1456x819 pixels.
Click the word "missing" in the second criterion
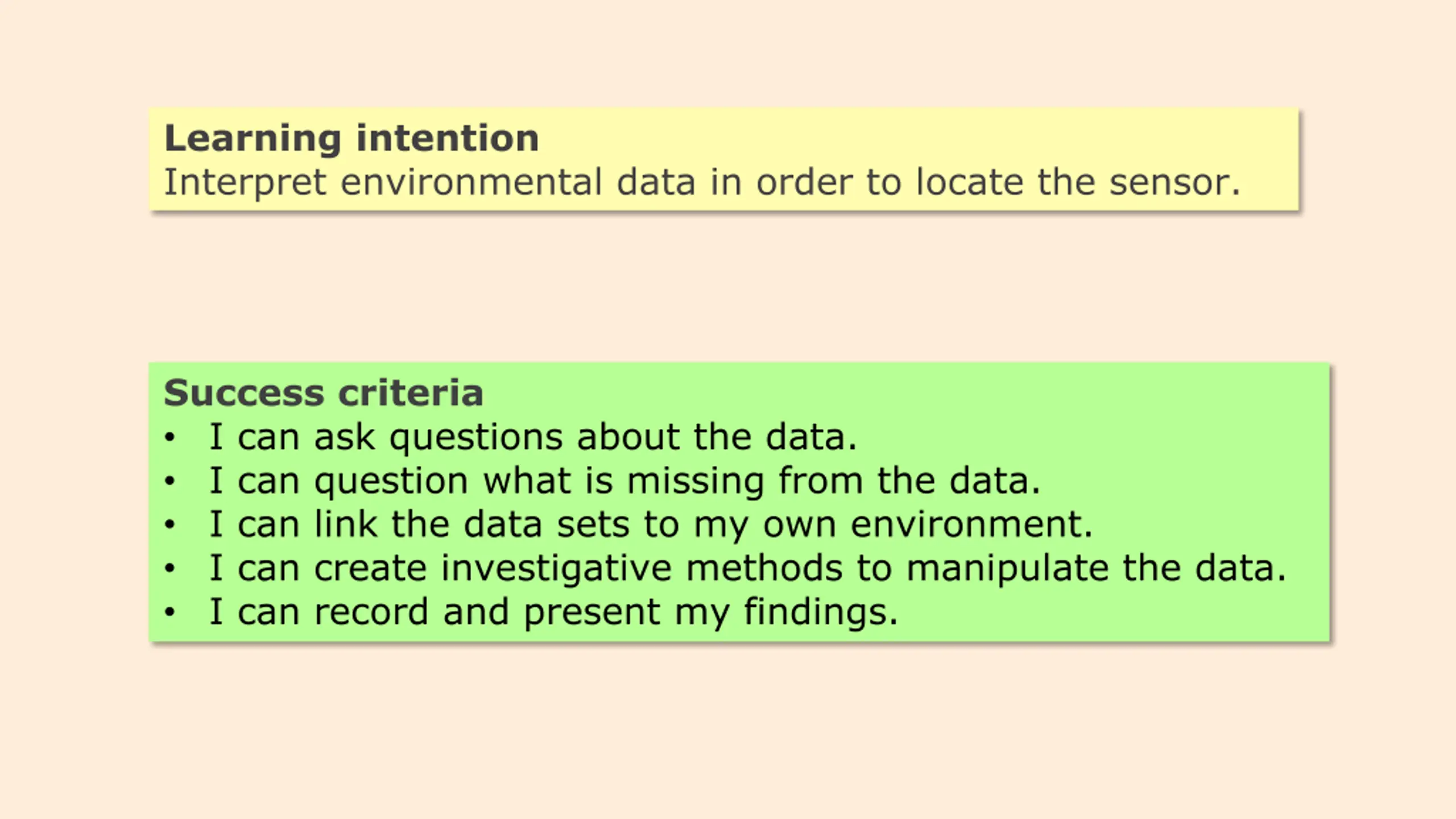(x=695, y=483)
